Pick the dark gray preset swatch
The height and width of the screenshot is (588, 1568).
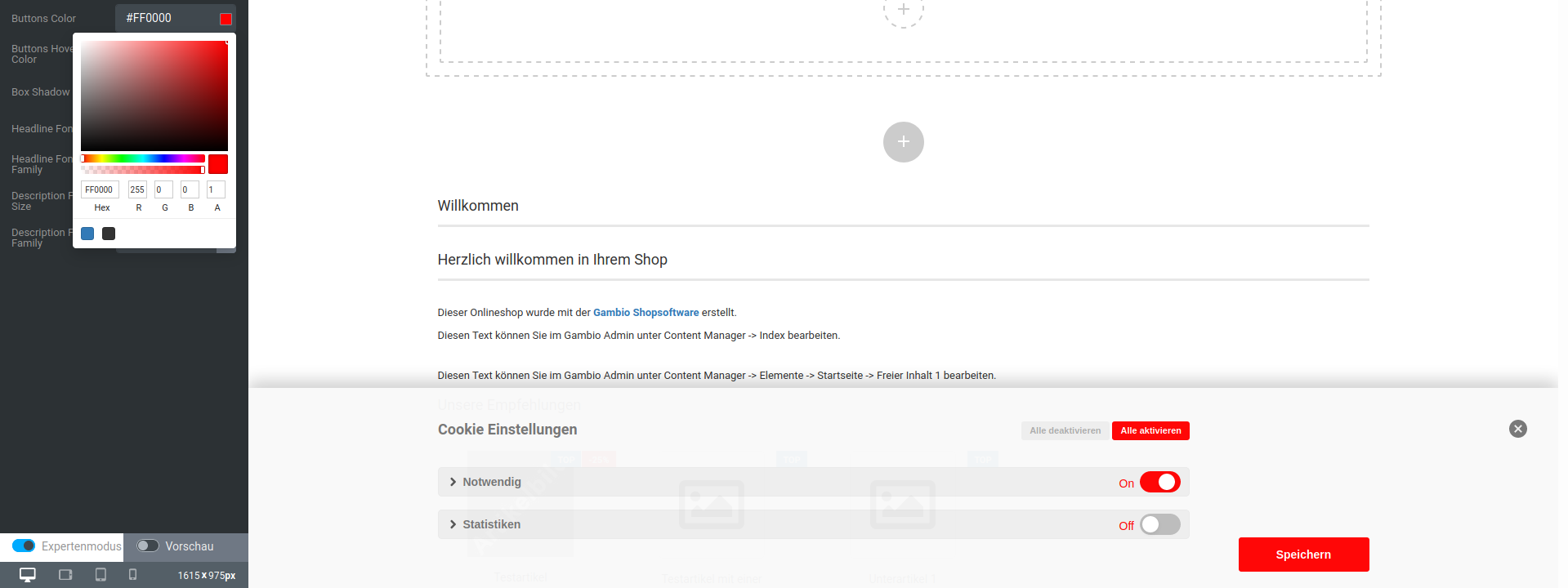pos(109,234)
